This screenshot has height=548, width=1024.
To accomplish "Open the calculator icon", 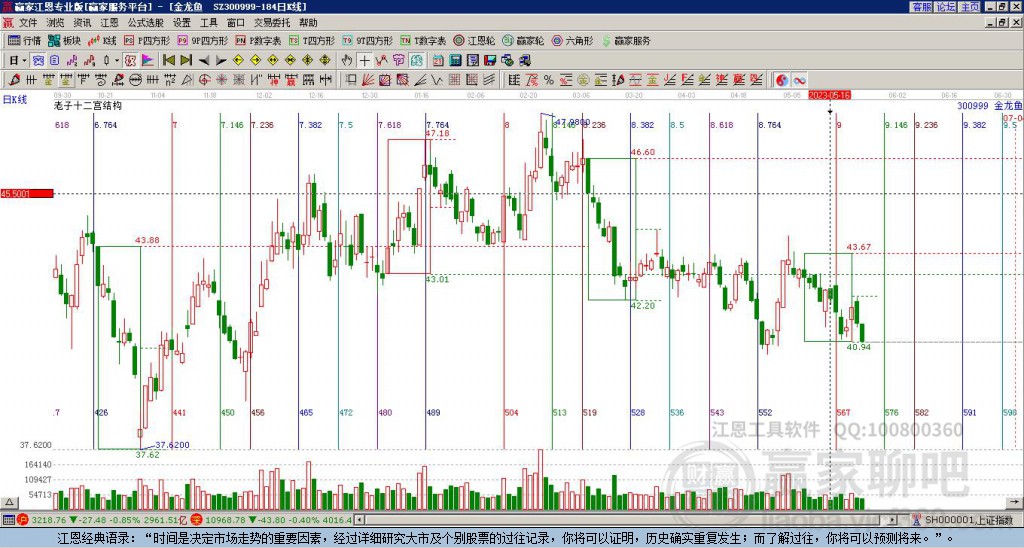I will pyautogui.click(x=455, y=60).
